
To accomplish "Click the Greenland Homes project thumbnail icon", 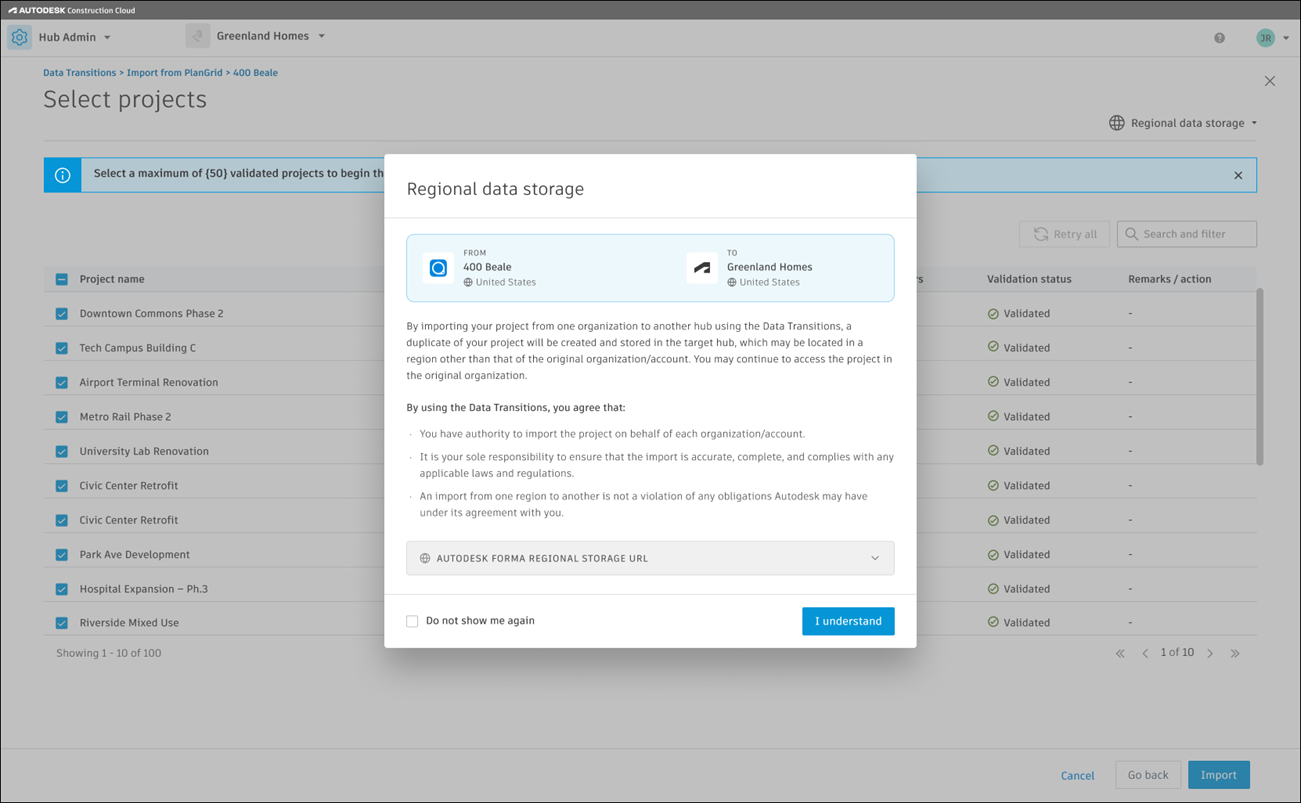I will (197, 37).
